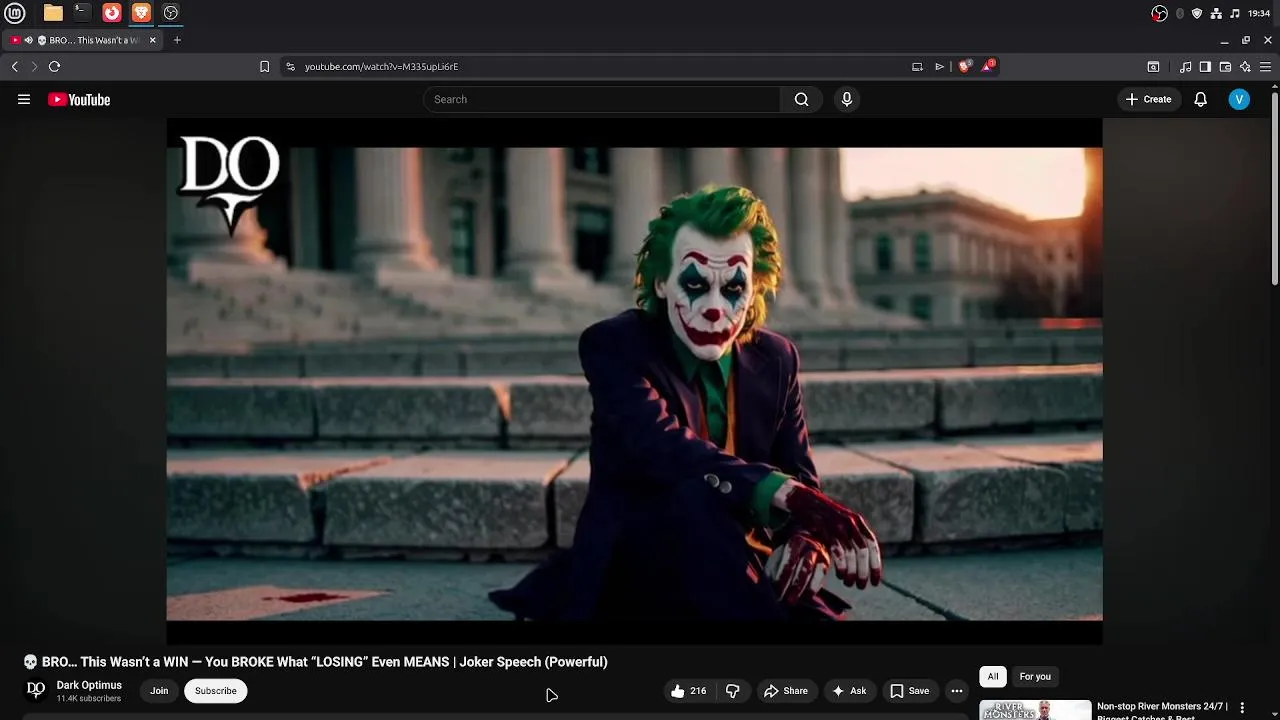Open the Brave playlist music icon
Screen dimensions: 1280x720
click(x=1185, y=66)
